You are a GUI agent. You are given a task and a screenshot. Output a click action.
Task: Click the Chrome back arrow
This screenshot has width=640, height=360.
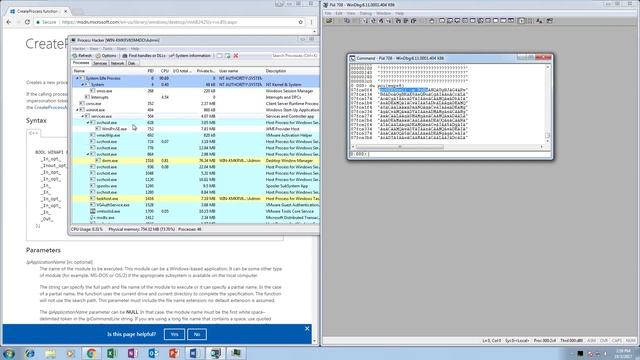[x=9, y=22]
